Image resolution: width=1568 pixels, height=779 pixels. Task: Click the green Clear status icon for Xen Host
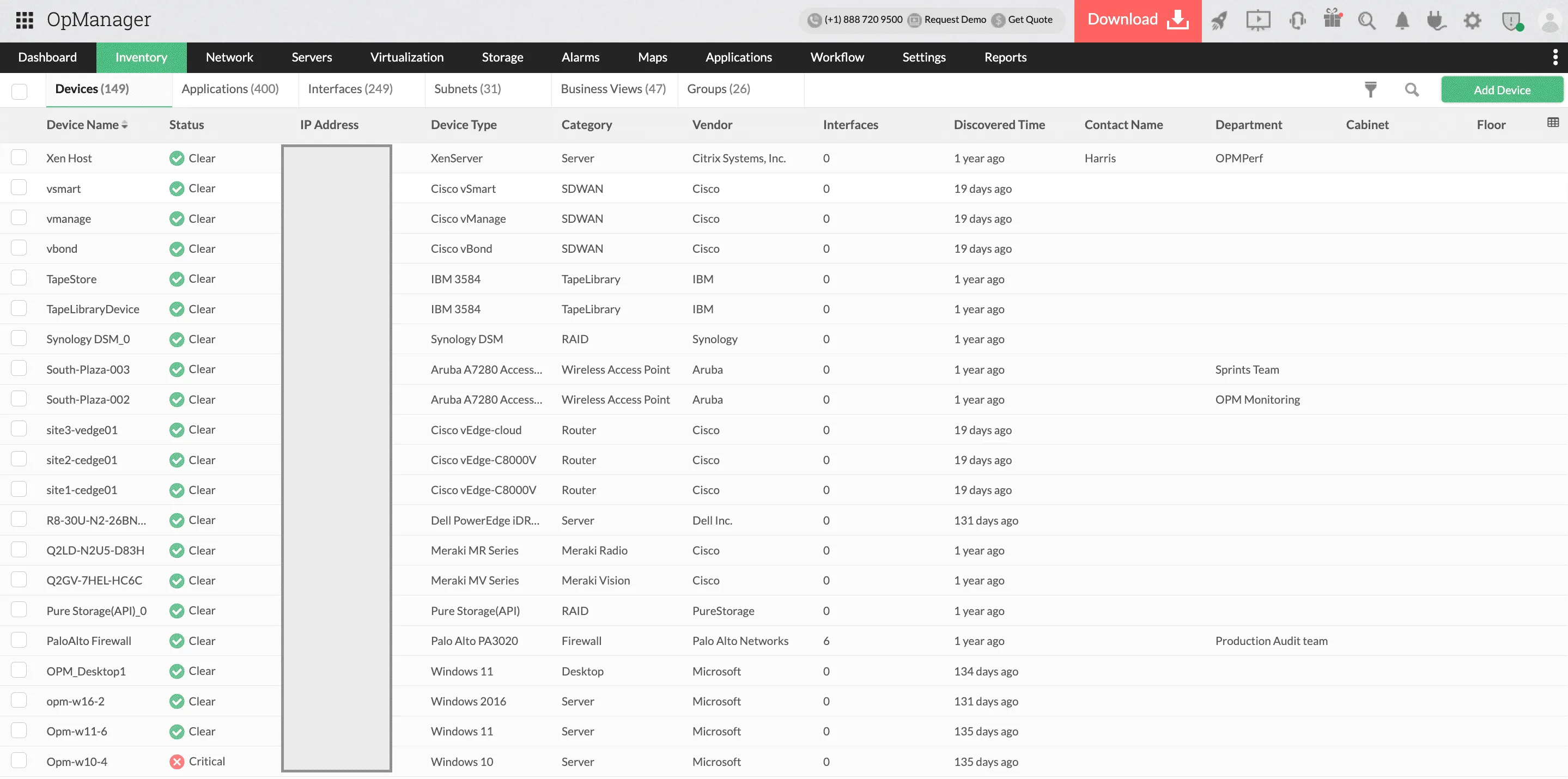point(177,158)
